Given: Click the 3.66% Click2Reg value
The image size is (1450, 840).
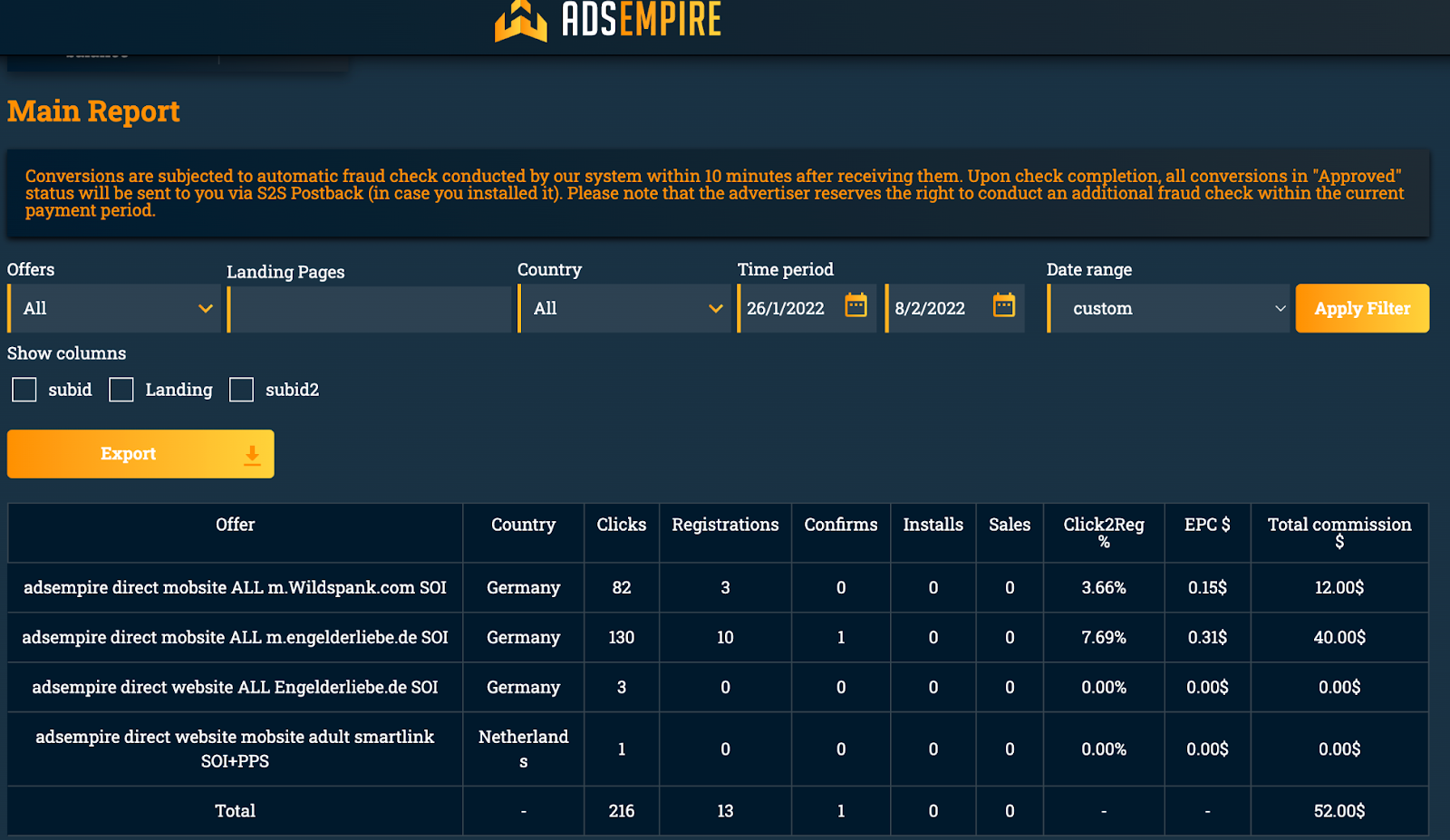Looking at the screenshot, I should pyautogui.click(x=1104, y=587).
